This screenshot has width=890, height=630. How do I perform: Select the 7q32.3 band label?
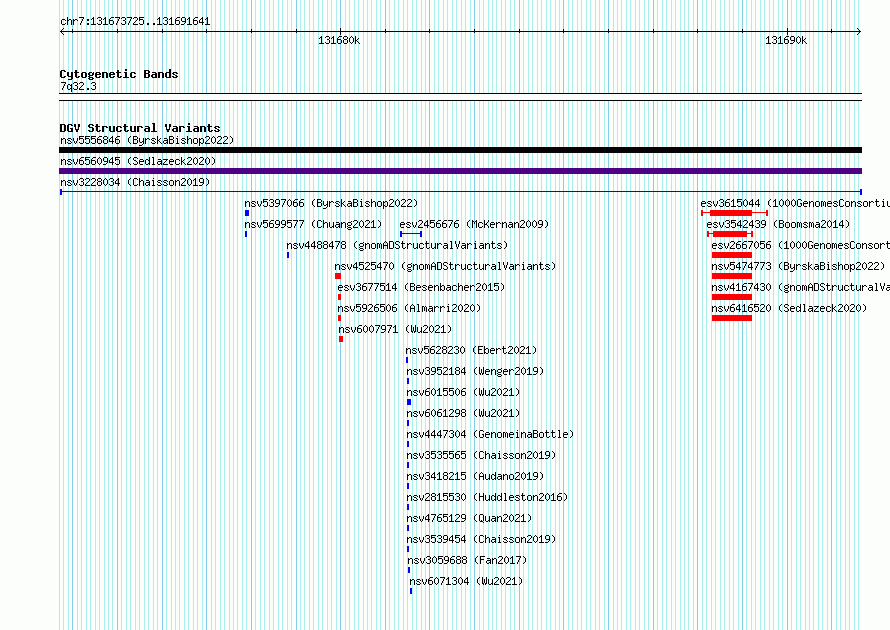tap(78, 86)
